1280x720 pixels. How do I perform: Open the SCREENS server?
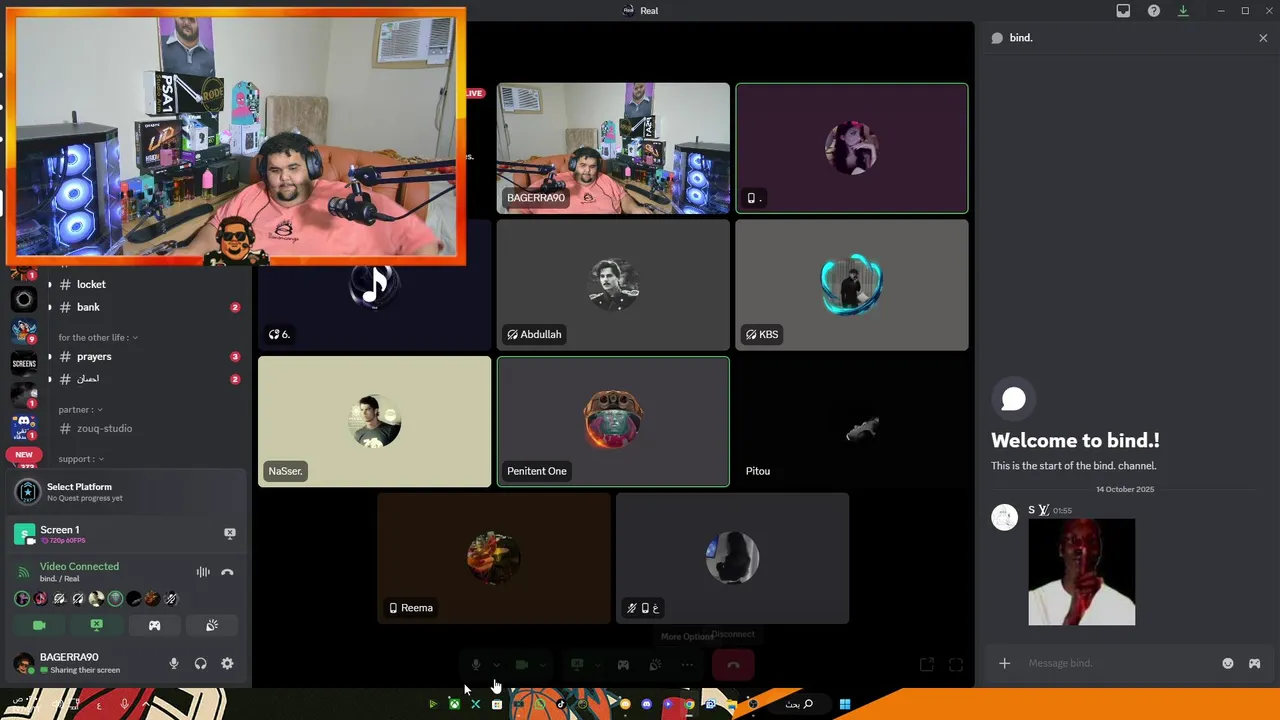click(x=24, y=364)
